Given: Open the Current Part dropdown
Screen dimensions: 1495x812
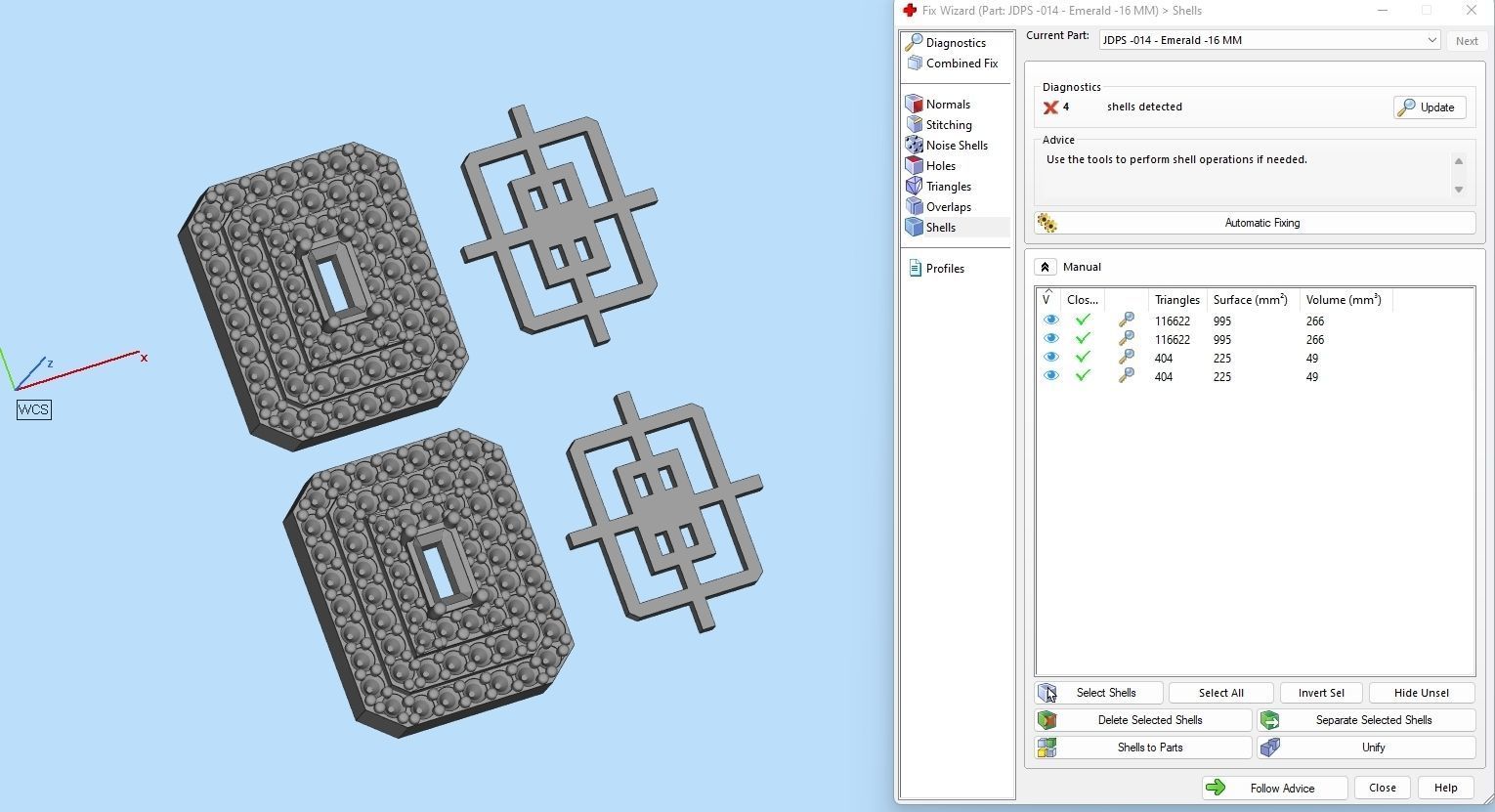Looking at the screenshot, I should (1269, 40).
